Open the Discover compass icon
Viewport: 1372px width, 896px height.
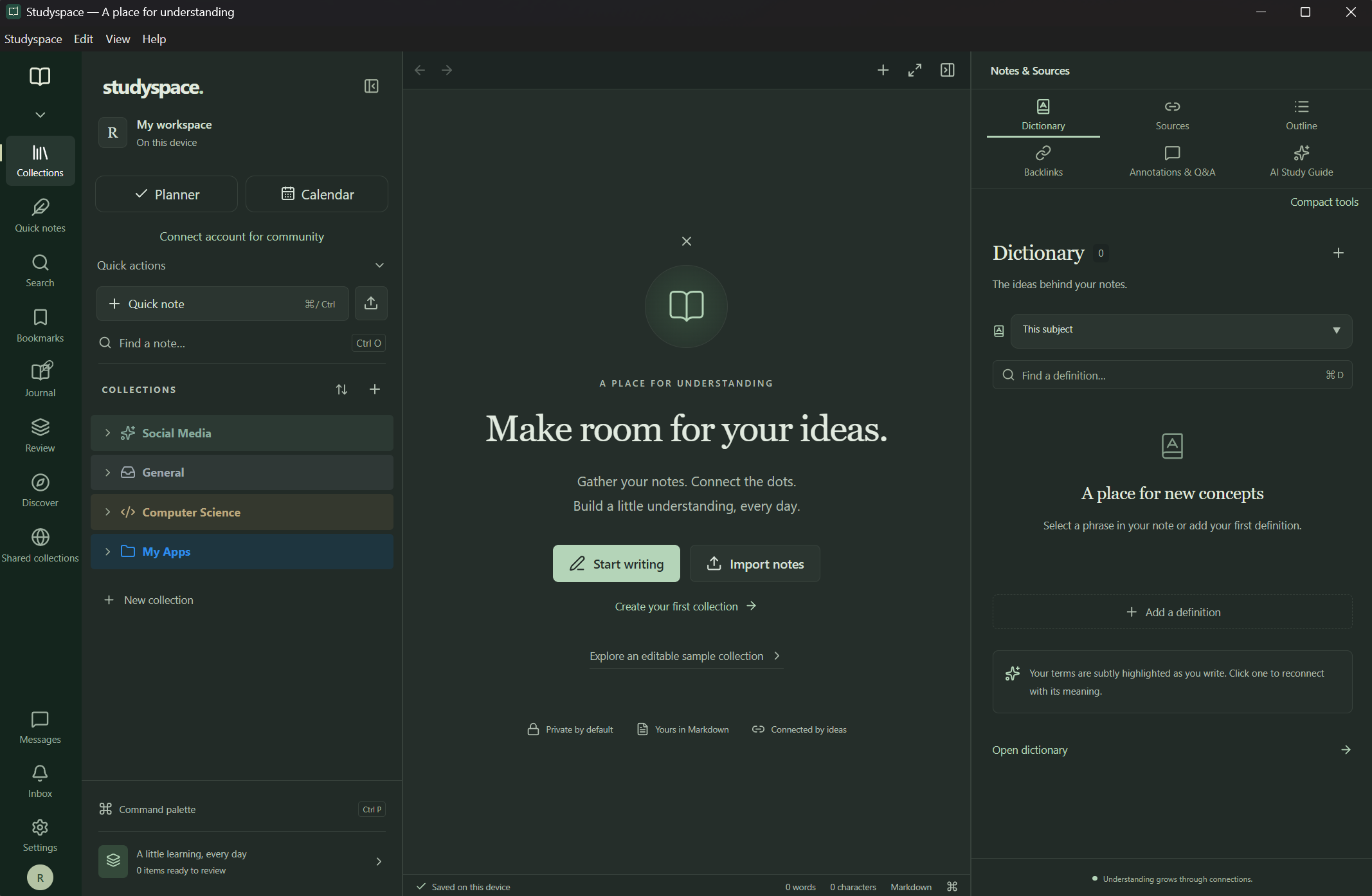click(40, 490)
